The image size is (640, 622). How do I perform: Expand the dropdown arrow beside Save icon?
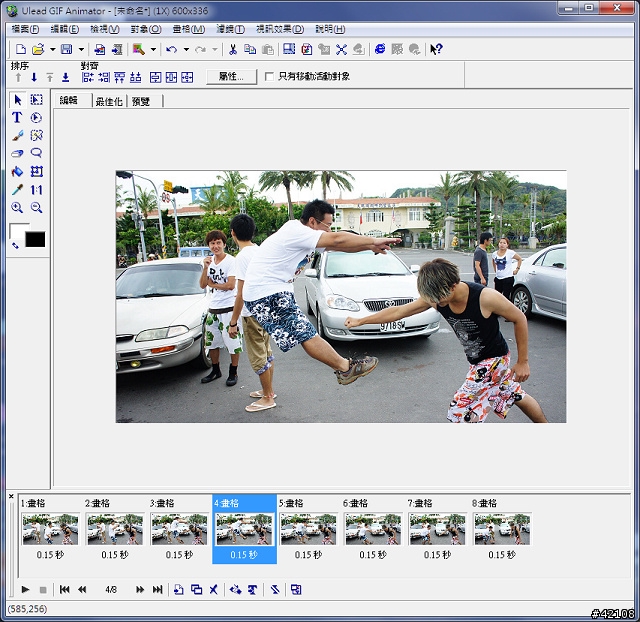pyautogui.click(x=81, y=49)
